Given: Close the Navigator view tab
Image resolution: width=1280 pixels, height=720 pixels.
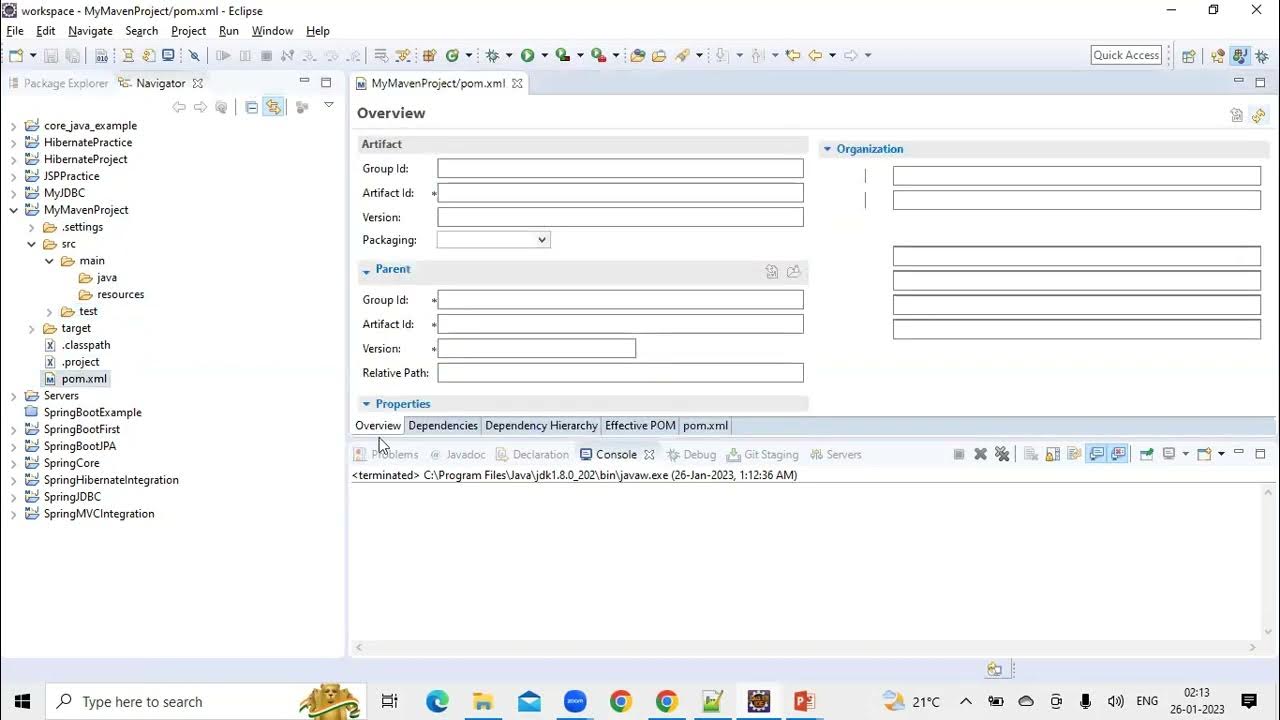Looking at the screenshot, I should click(x=198, y=83).
